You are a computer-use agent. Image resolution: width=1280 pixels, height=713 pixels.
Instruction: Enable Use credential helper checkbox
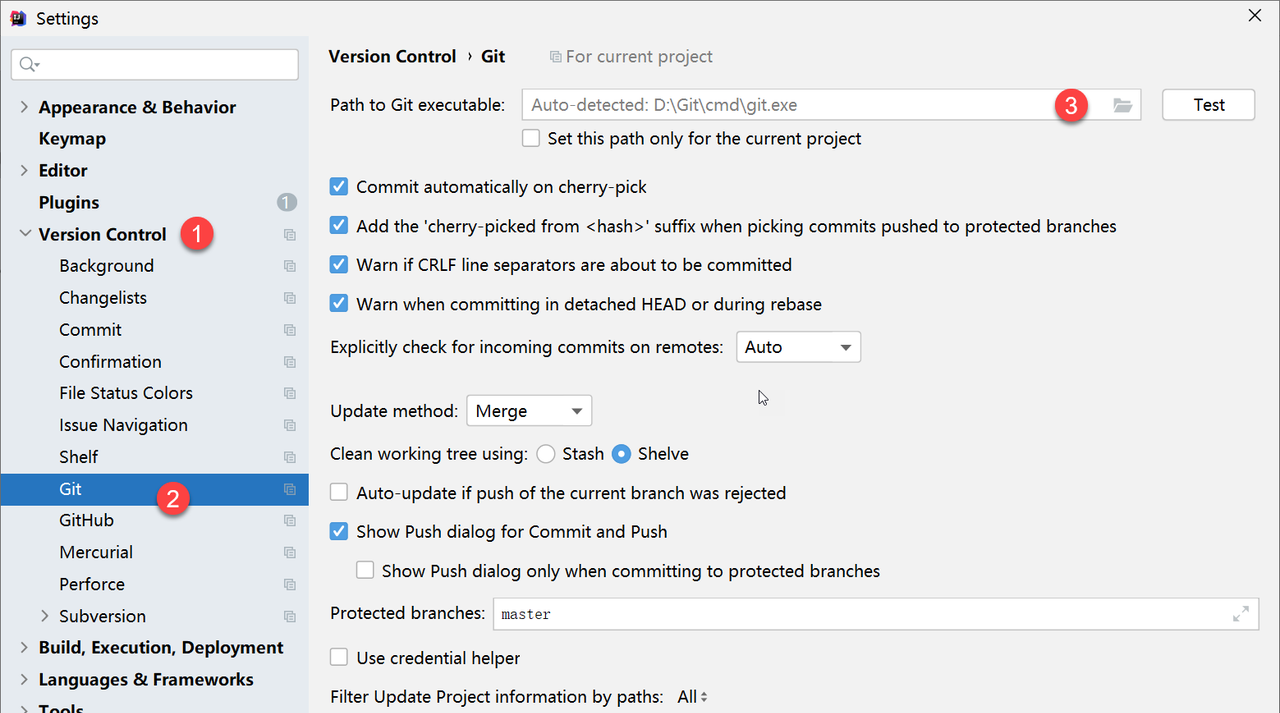(339, 658)
